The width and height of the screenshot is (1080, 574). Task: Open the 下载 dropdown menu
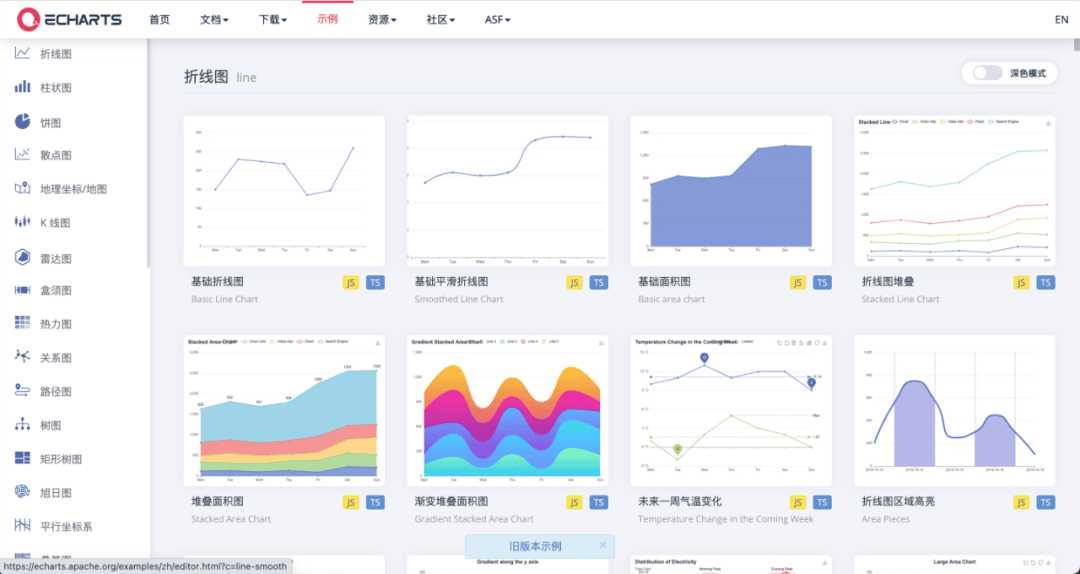tap(272, 20)
